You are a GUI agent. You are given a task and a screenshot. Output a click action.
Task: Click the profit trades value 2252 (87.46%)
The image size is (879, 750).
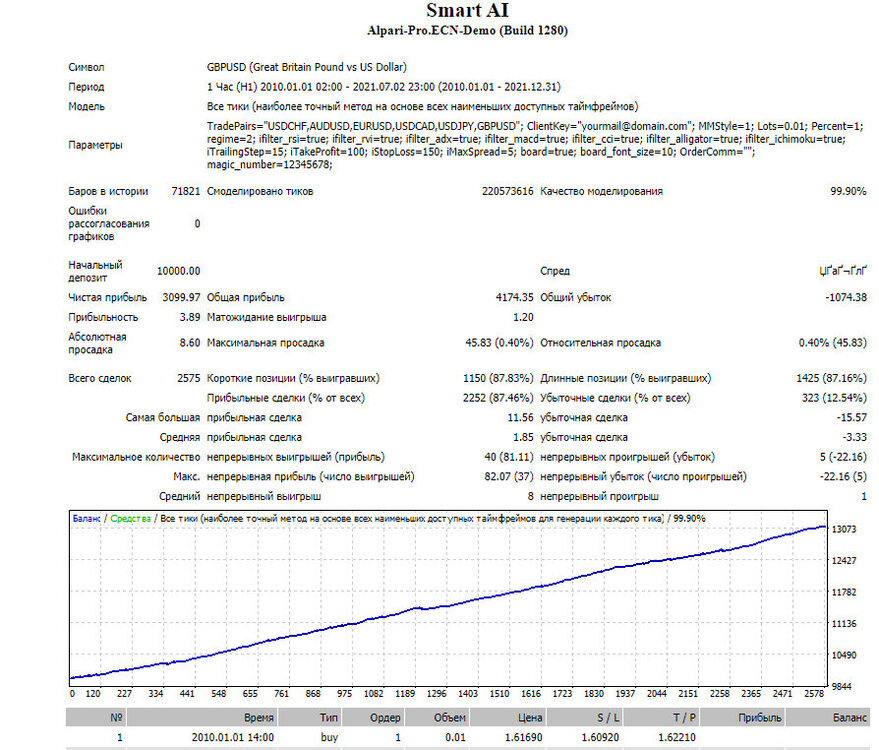click(x=498, y=398)
